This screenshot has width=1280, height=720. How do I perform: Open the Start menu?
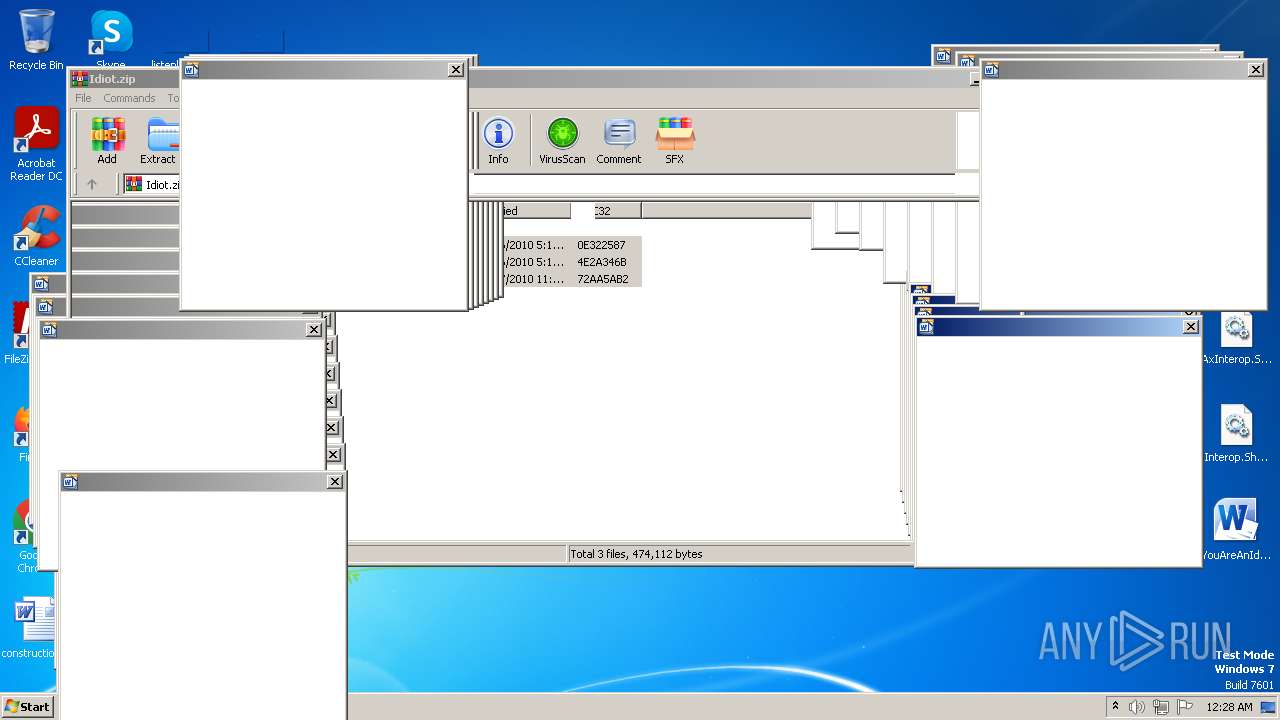coord(27,706)
